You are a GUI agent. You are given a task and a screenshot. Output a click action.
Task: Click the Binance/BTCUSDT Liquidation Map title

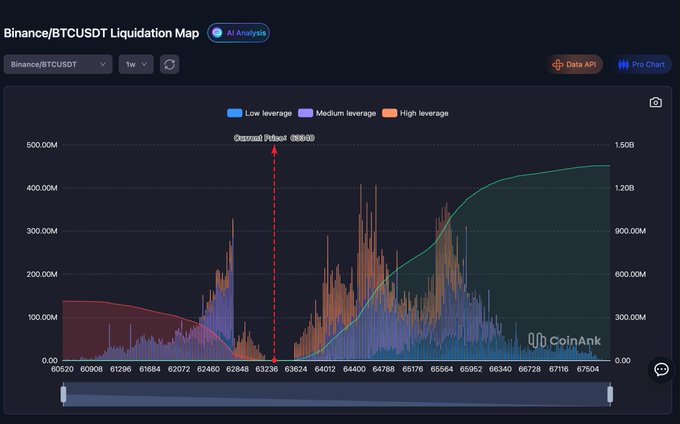[101, 33]
